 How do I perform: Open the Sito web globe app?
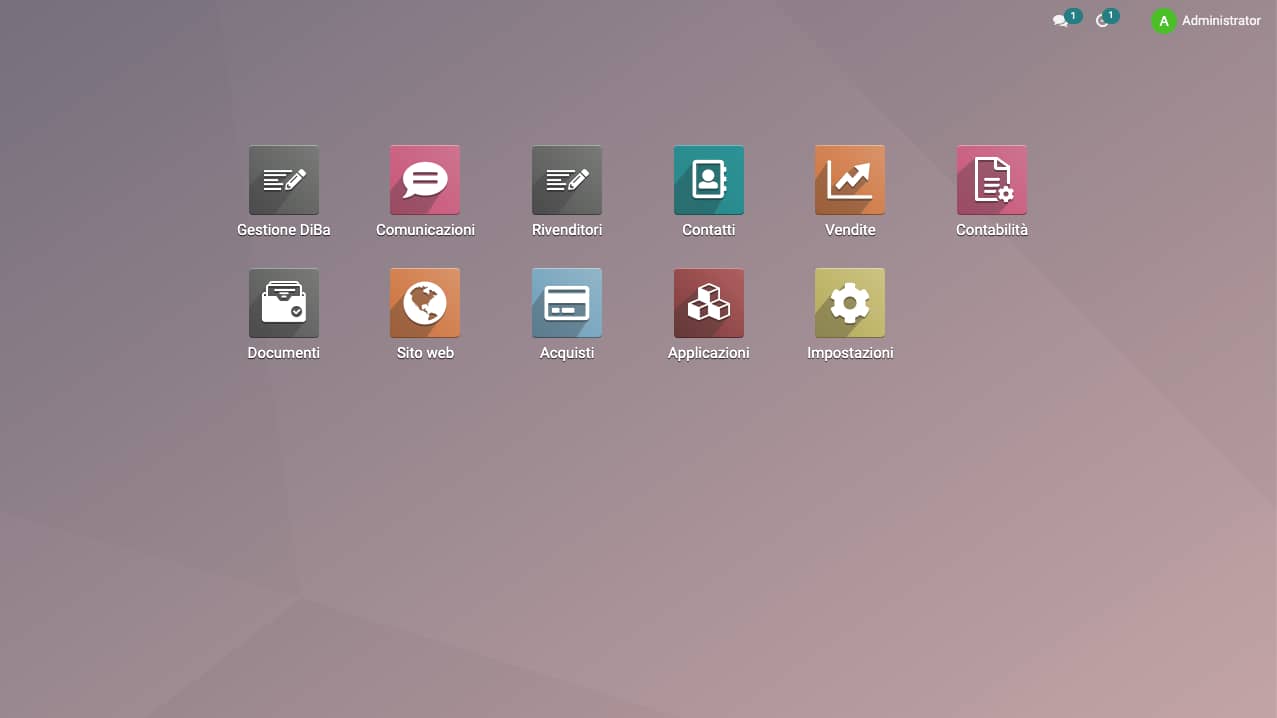[425, 303]
